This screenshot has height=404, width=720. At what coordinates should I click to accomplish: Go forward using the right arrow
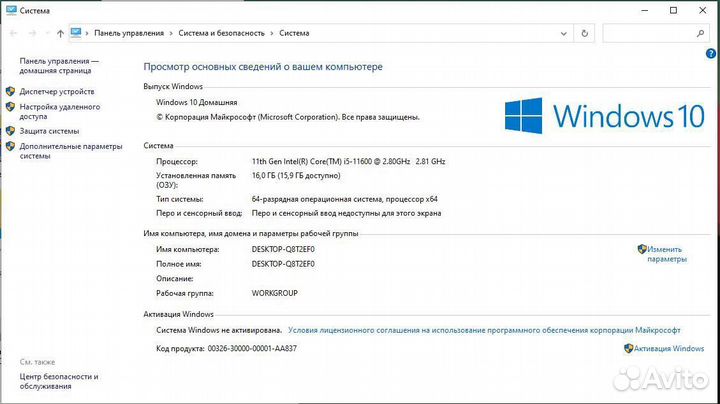(32, 33)
